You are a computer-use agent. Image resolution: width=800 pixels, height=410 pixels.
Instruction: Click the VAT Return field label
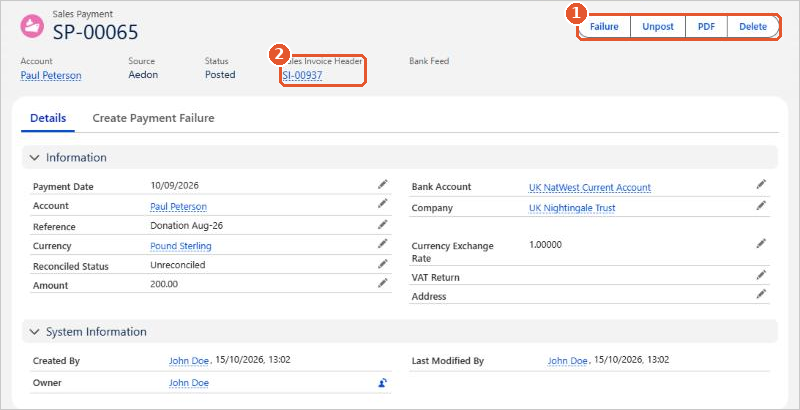435,277
